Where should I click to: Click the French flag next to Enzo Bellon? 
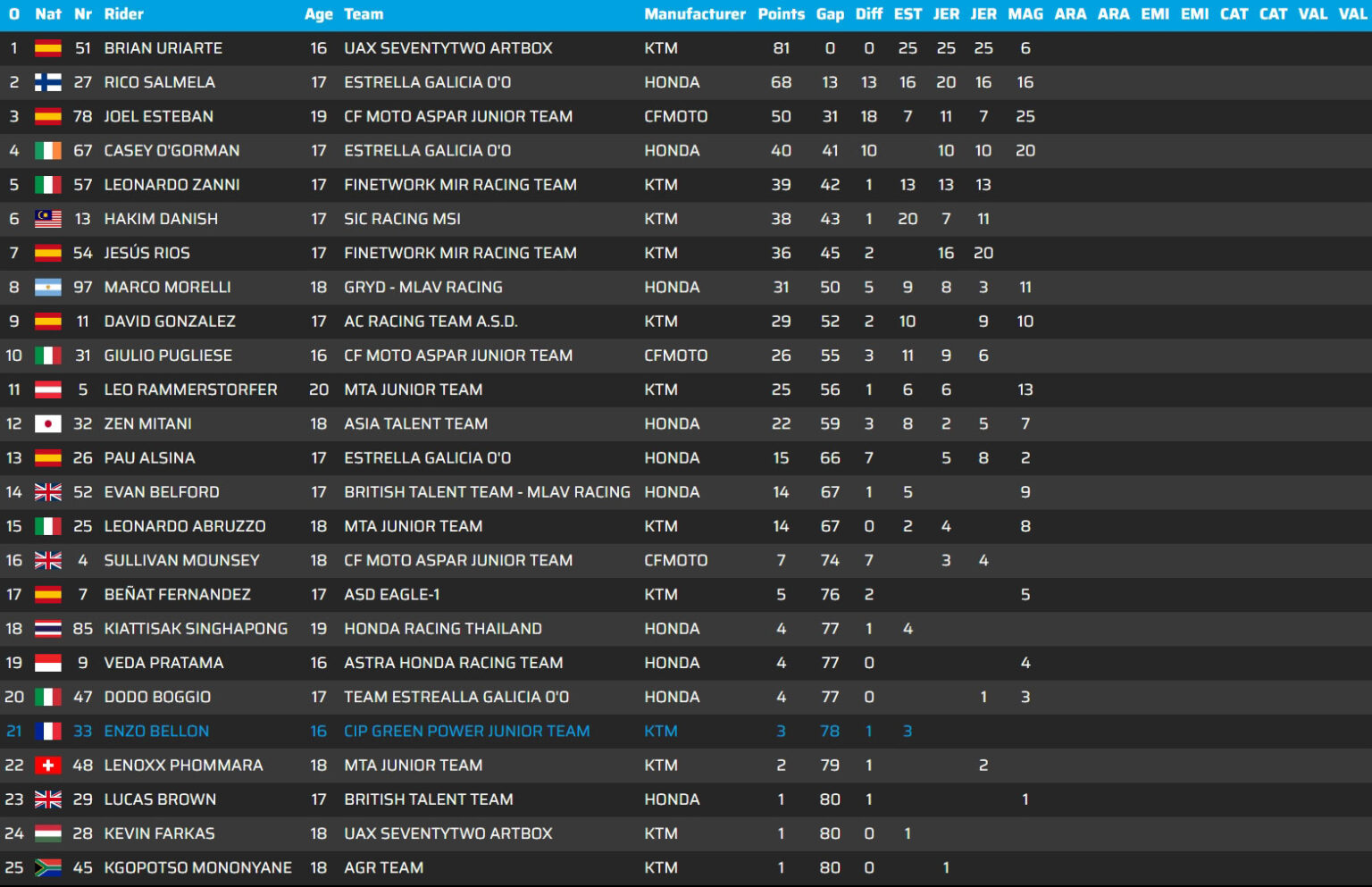tap(47, 732)
